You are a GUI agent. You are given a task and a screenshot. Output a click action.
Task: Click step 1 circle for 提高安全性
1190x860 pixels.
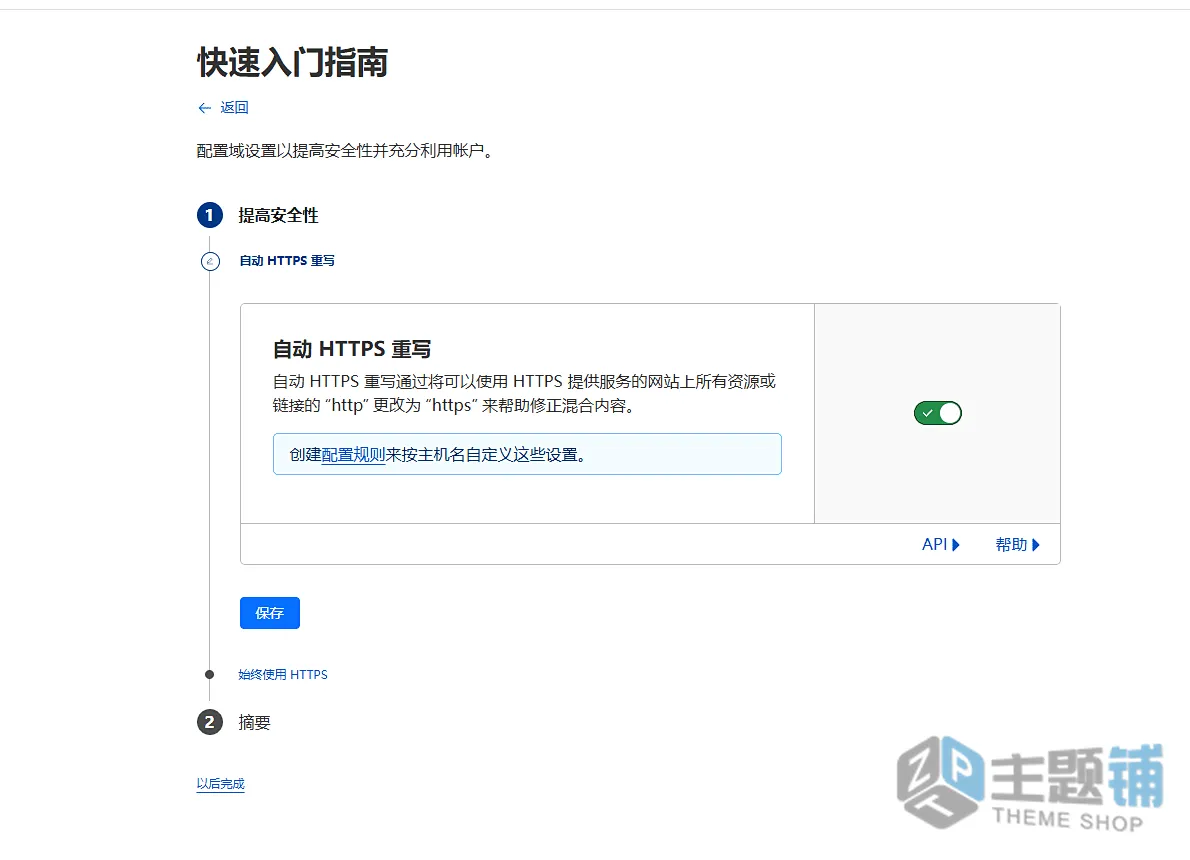coord(210,215)
